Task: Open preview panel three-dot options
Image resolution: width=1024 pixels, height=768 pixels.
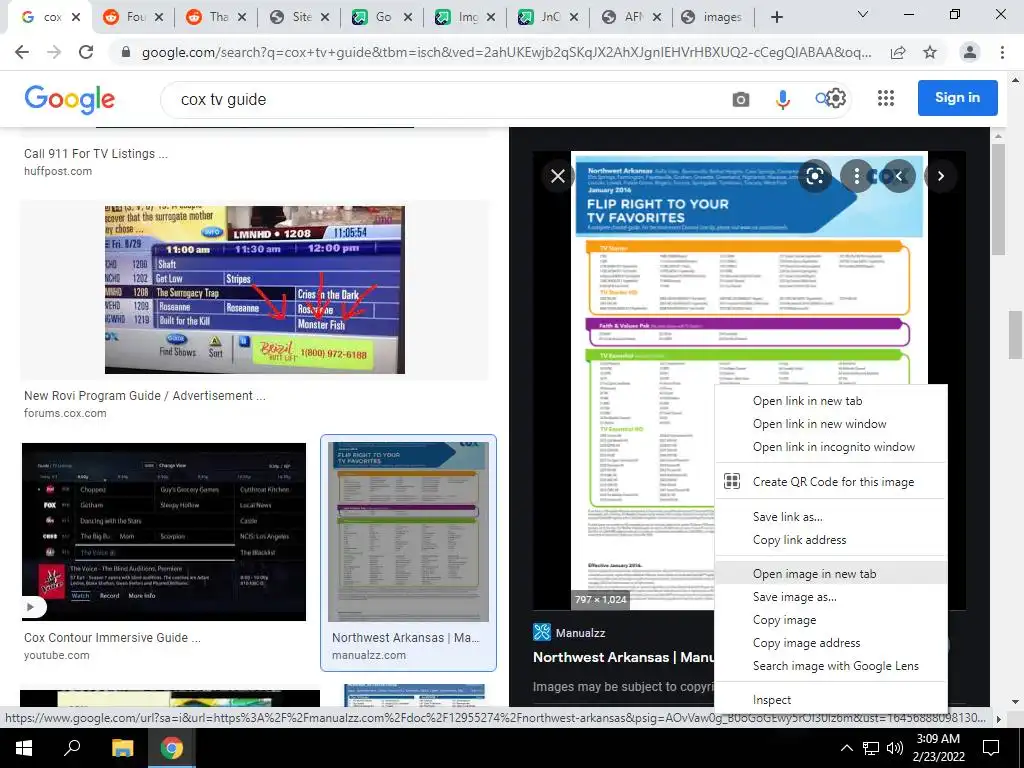Action: (x=856, y=176)
